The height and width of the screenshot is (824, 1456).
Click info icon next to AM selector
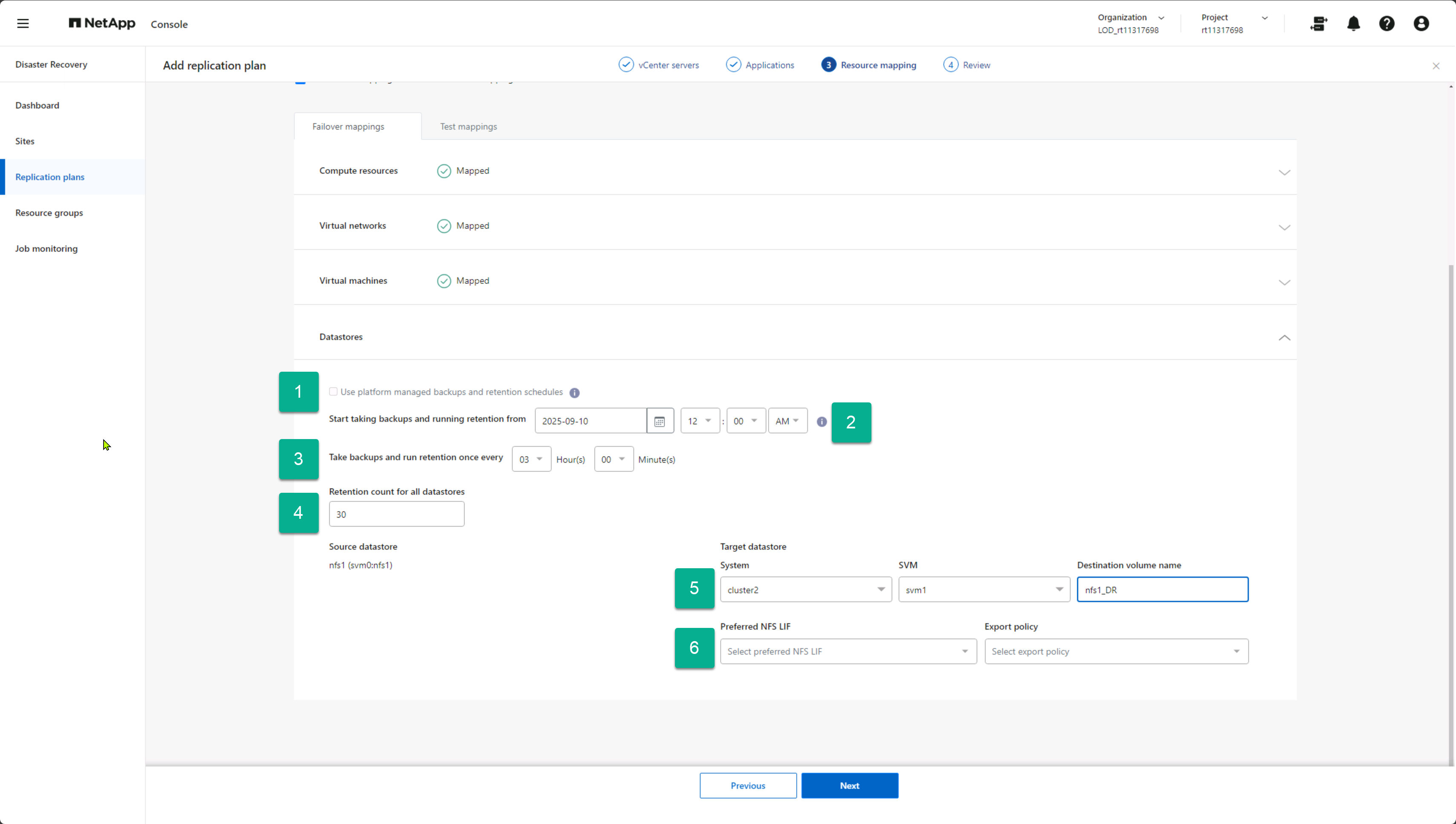click(822, 422)
